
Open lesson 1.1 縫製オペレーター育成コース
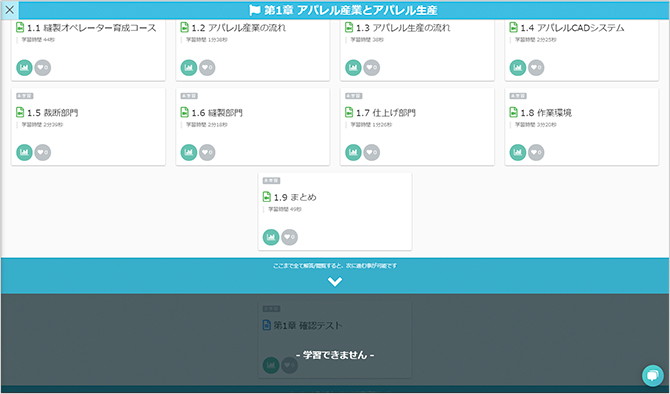[x=92, y=28]
